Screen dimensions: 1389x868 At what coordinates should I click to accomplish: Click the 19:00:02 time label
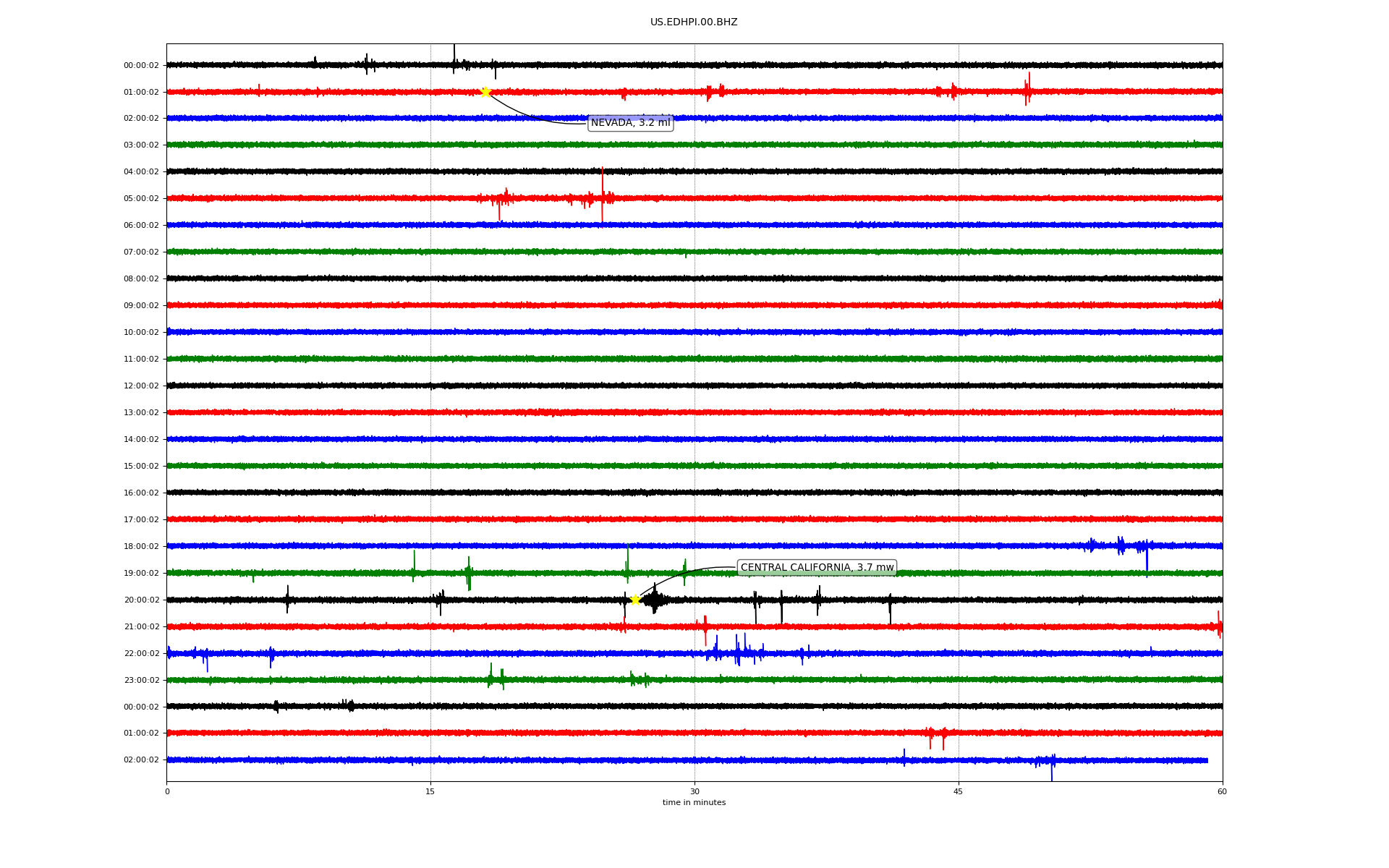click(141, 574)
